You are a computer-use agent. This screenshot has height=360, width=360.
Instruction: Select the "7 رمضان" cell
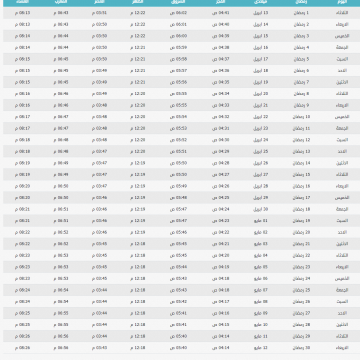(x=301, y=82)
